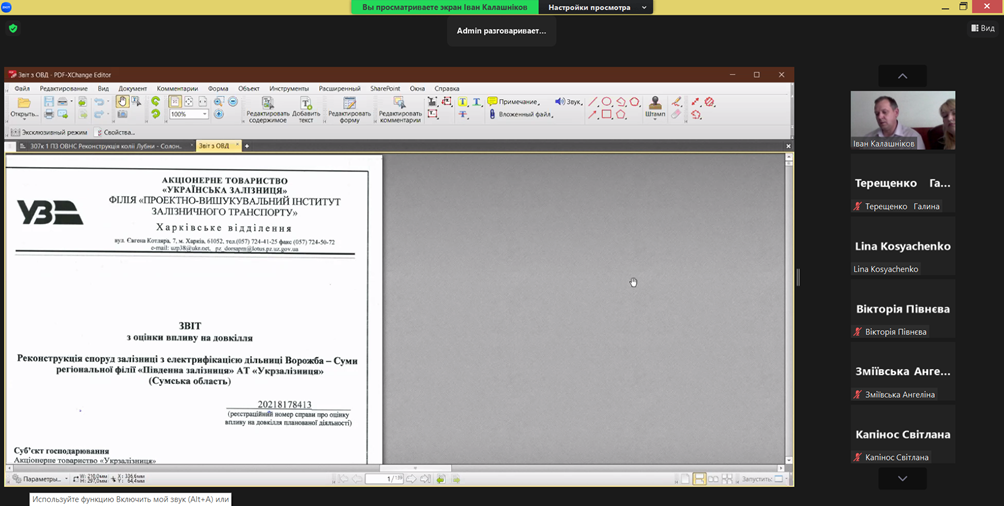
Task: Click the Редактировать содержимое button
Action: coord(268,109)
